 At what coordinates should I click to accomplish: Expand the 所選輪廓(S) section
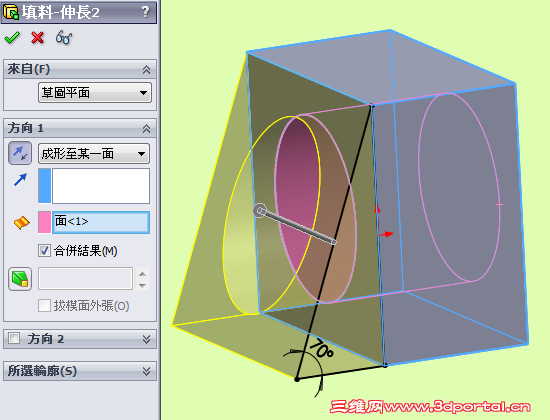(x=147, y=371)
